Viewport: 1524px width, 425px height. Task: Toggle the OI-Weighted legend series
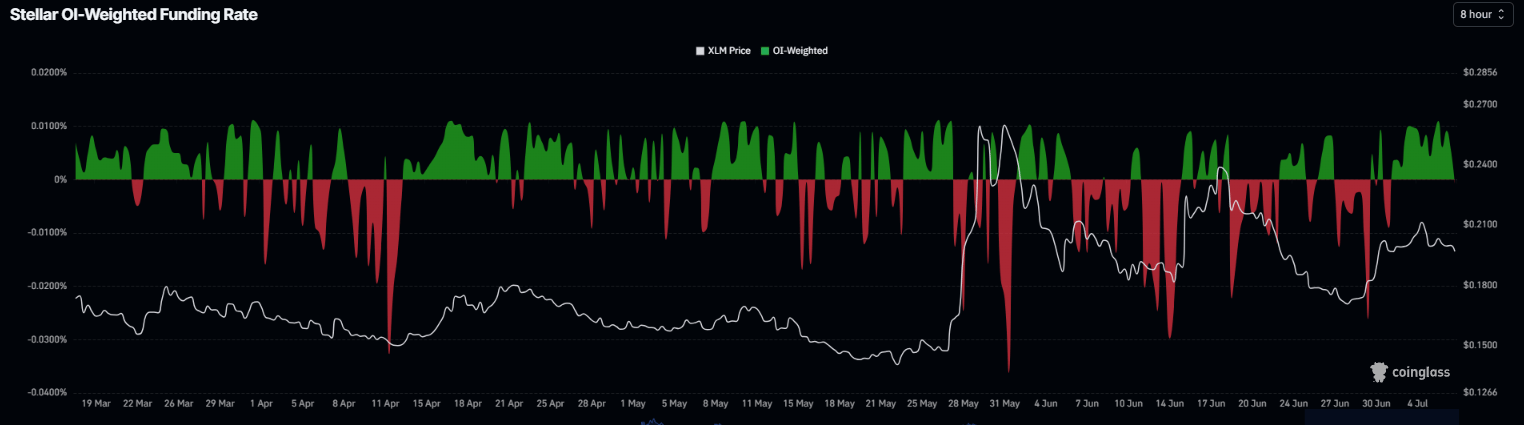794,50
